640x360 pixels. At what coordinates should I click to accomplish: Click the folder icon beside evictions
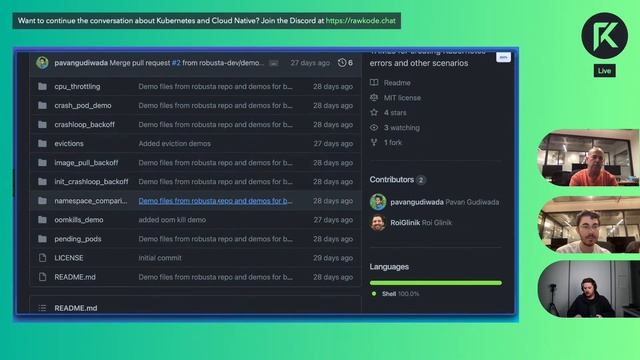42,144
